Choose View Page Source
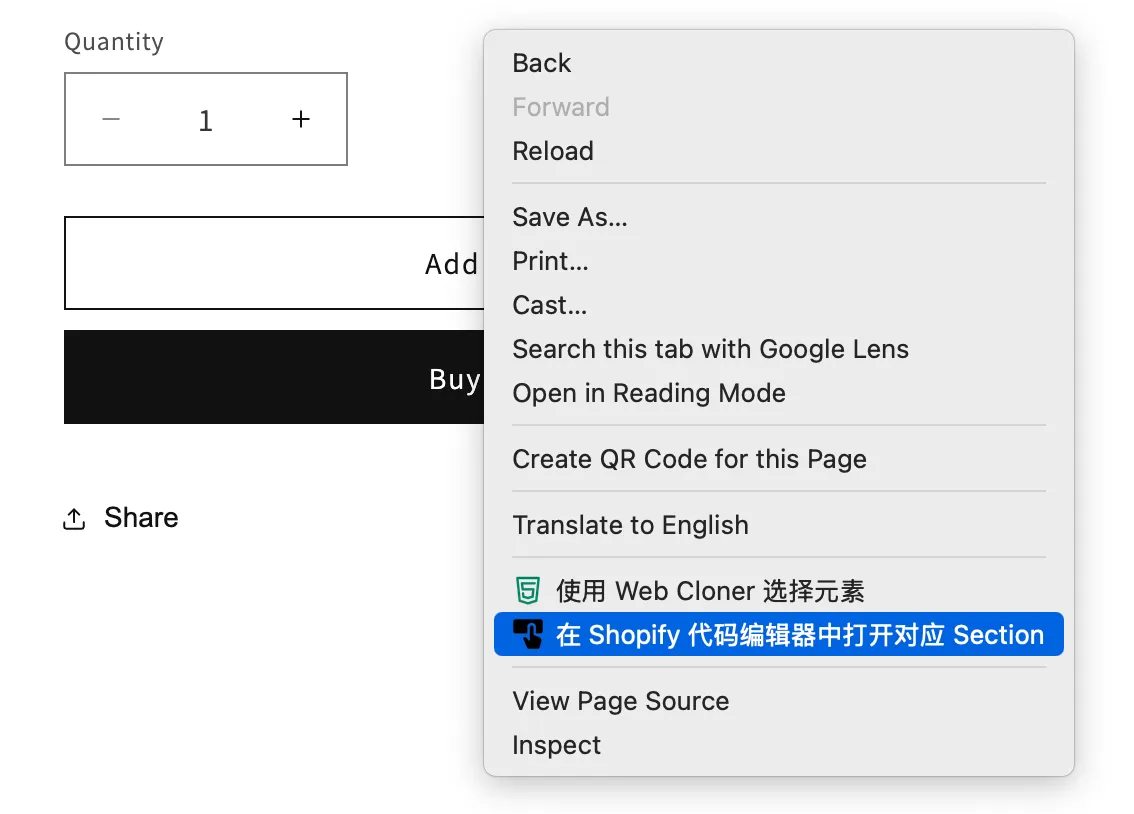Image resolution: width=1134 pixels, height=814 pixels. (x=779, y=701)
